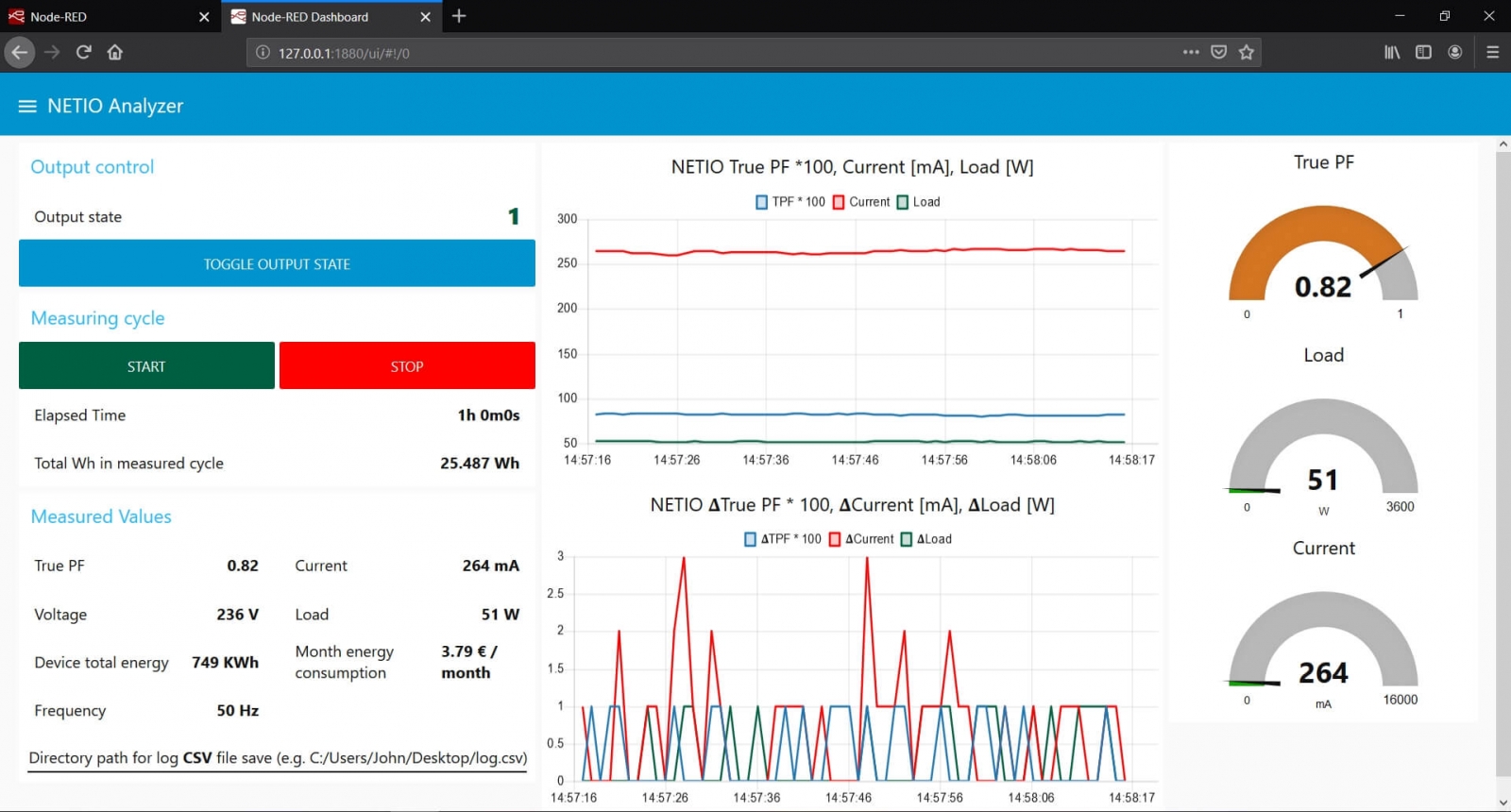Screen dimensions: 1511x812
Task: Stop the measuring cycle
Action: [x=407, y=365]
